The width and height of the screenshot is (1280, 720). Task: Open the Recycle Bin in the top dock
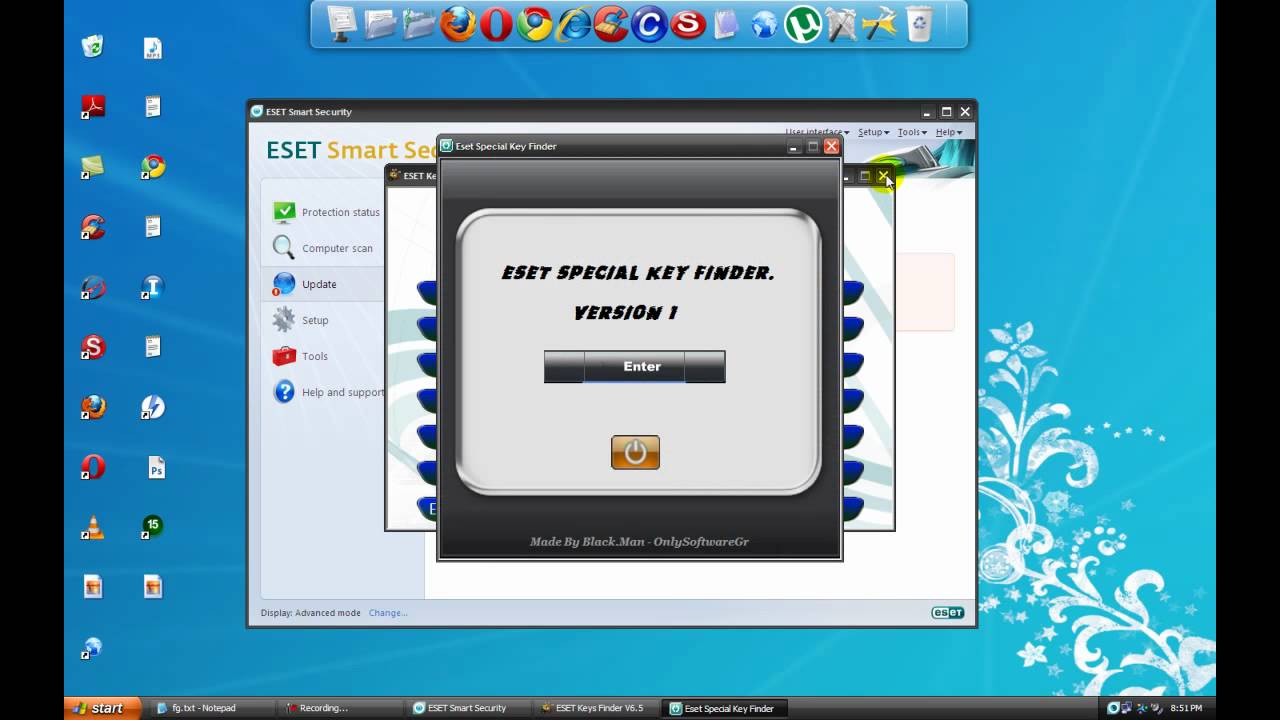click(x=919, y=23)
